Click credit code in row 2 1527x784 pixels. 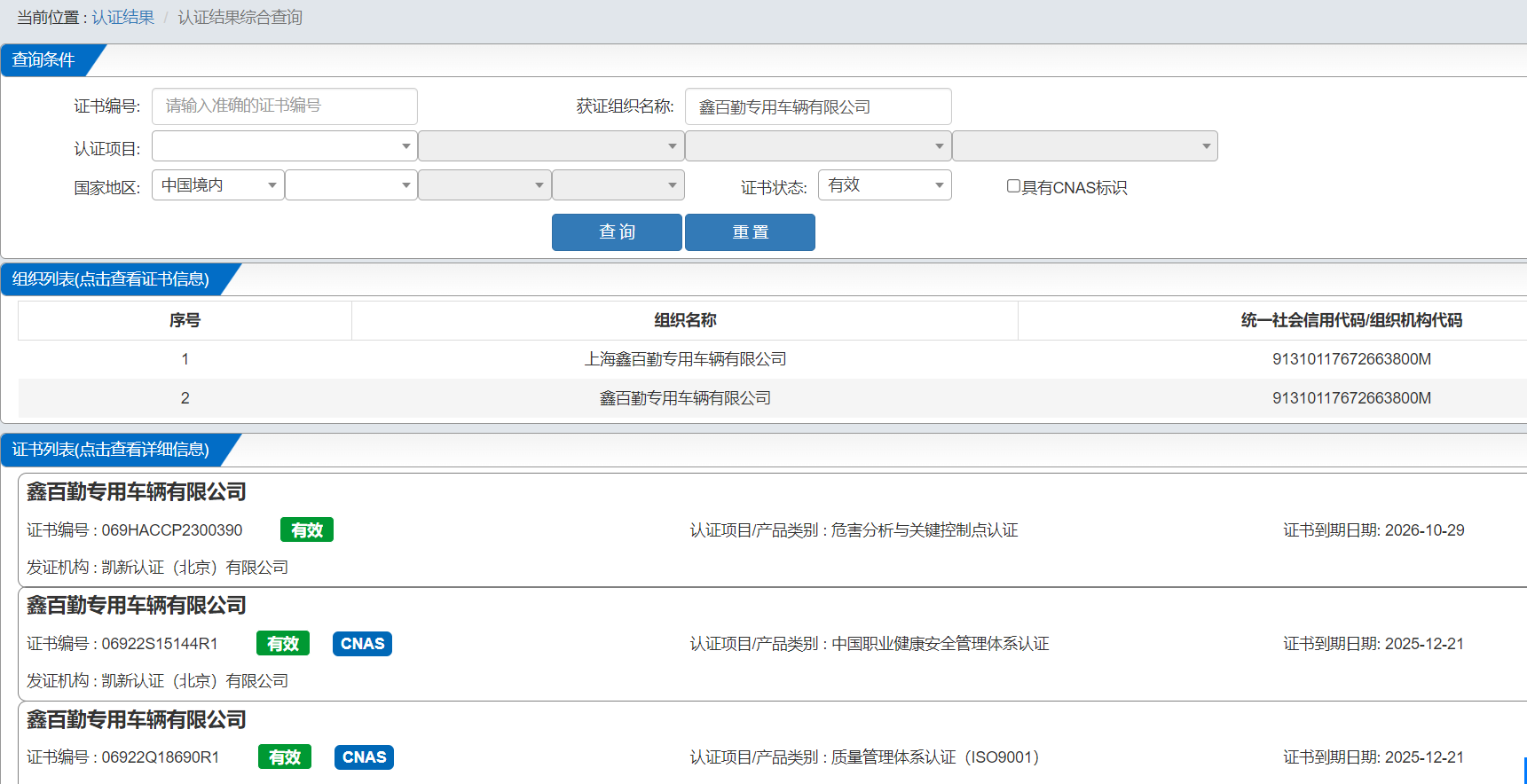[x=1351, y=398]
